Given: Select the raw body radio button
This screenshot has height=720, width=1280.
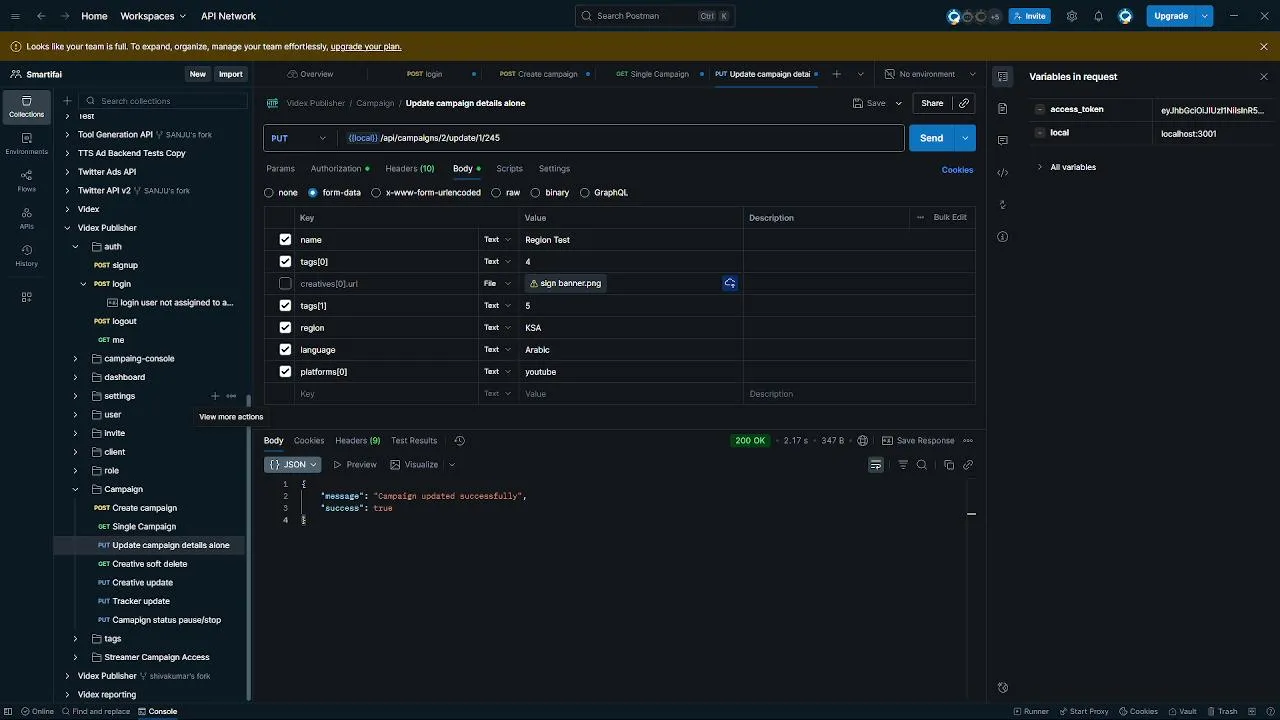Looking at the screenshot, I should (496, 193).
